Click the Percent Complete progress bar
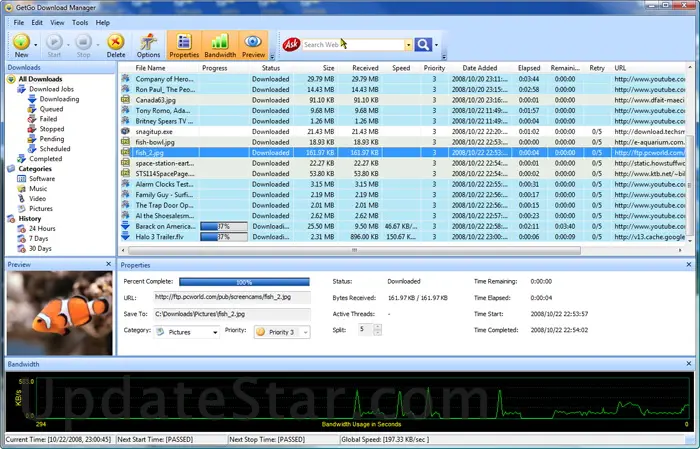The height and width of the screenshot is (449, 700). [244, 283]
